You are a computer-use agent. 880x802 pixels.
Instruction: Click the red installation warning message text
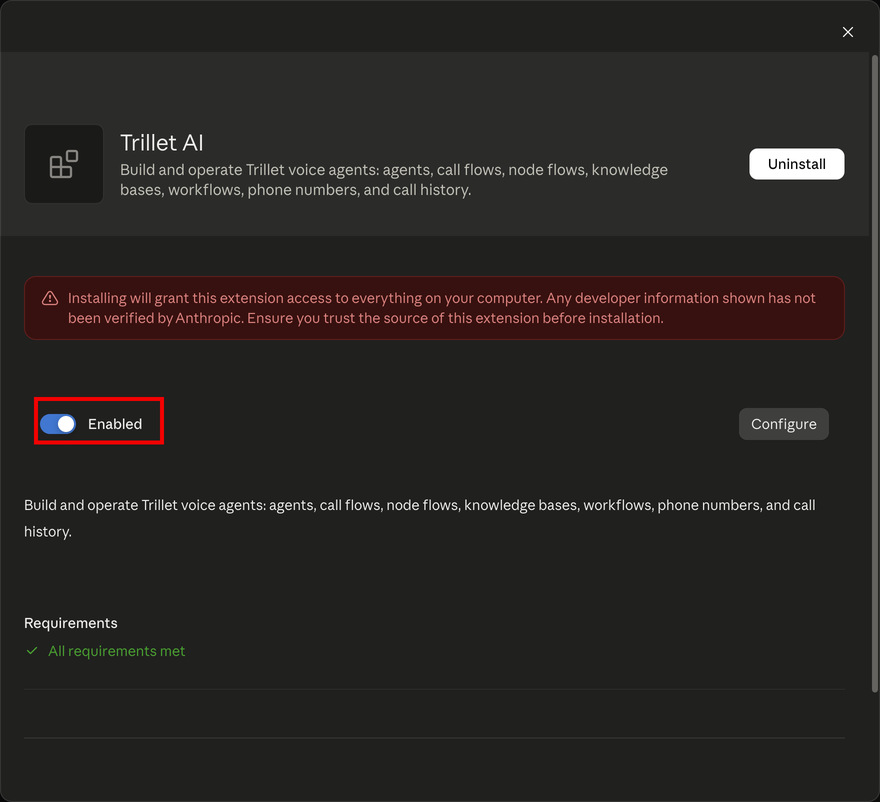[x=442, y=308]
